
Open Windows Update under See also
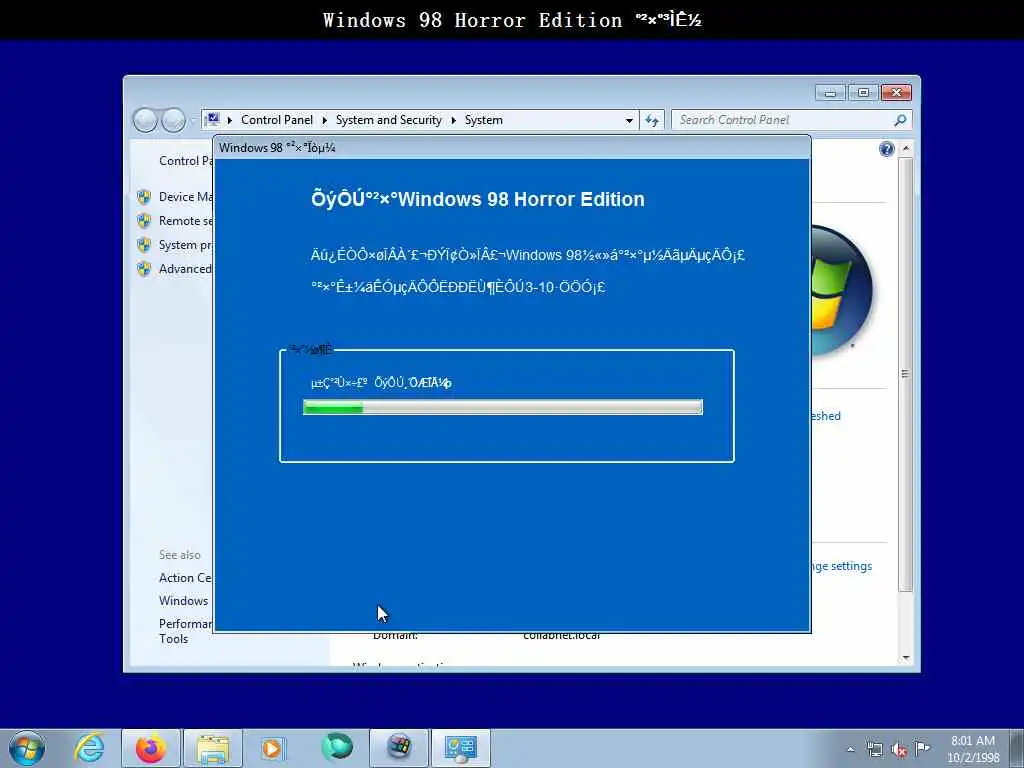[x=184, y=601]
